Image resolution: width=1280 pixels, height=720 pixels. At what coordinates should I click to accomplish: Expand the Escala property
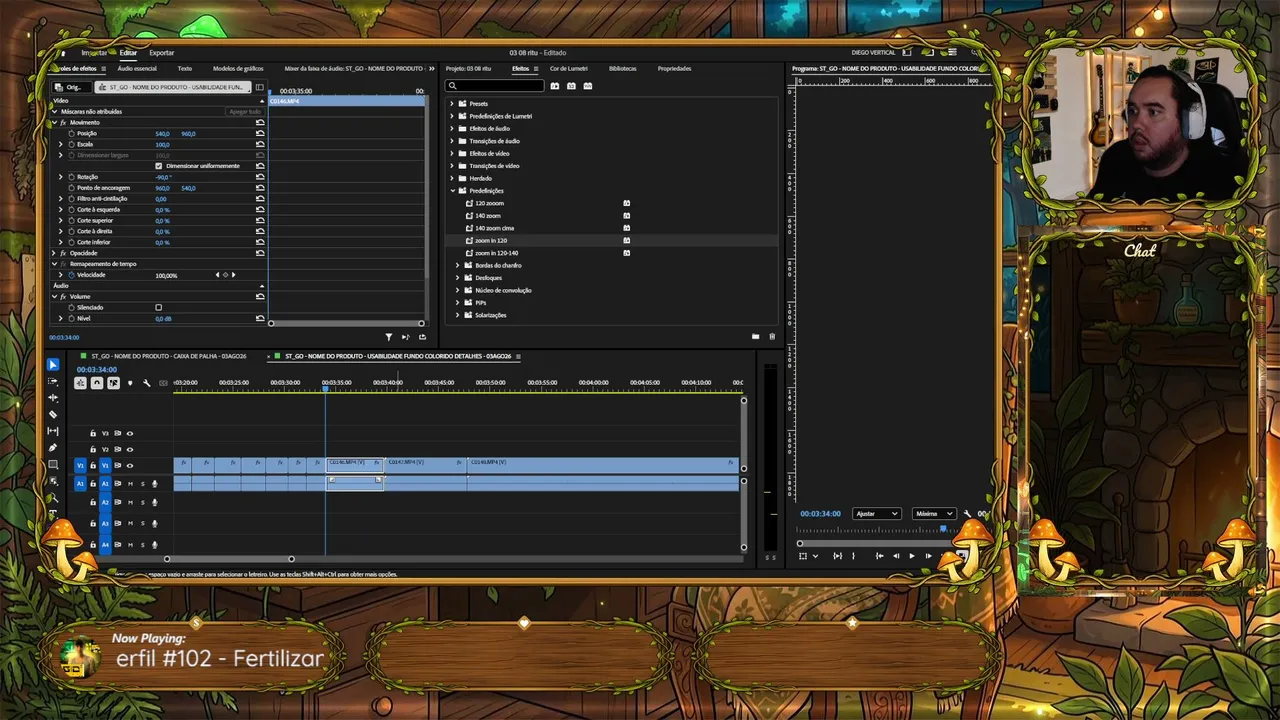point(61,144)
